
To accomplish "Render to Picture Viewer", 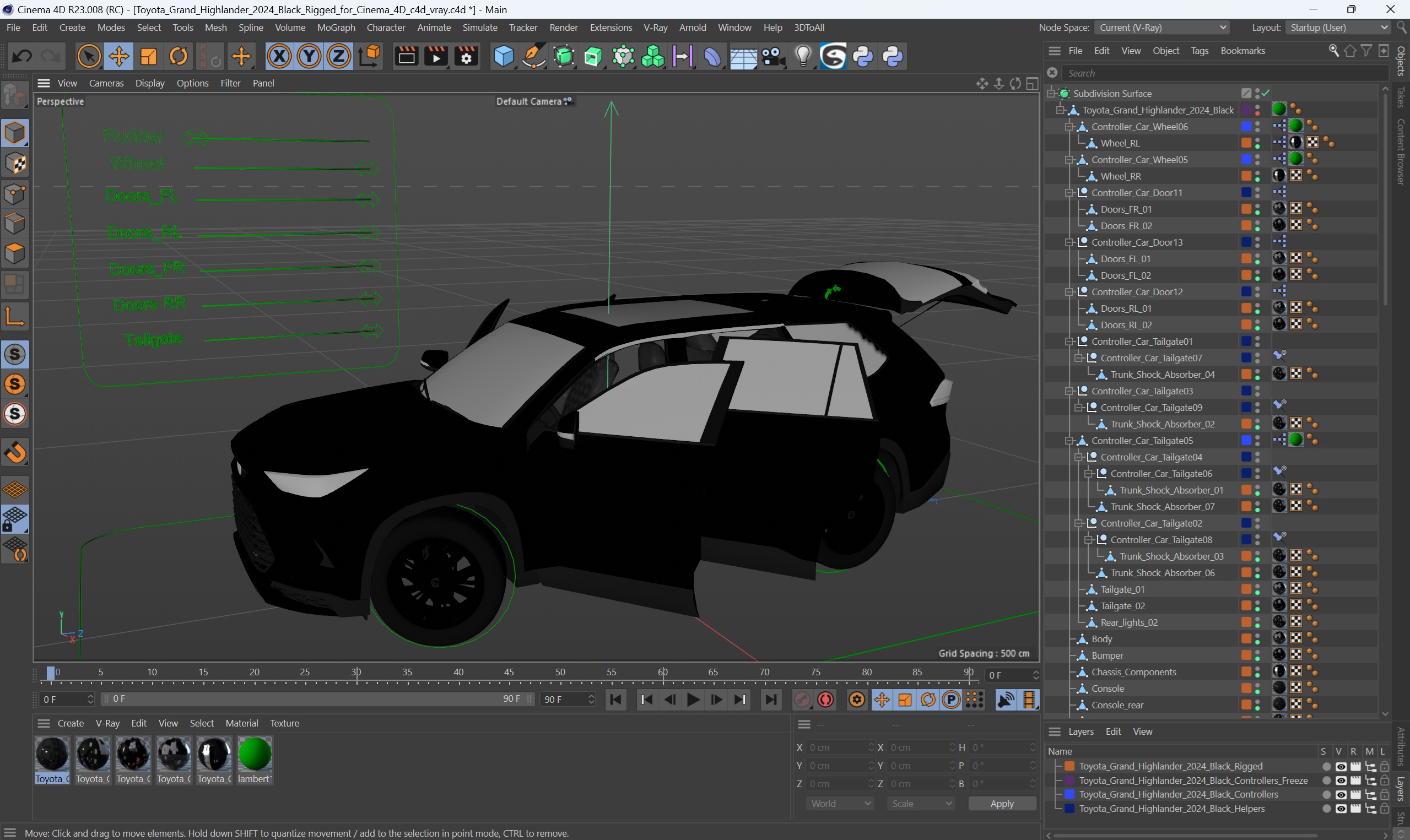I will click(436, 56).
